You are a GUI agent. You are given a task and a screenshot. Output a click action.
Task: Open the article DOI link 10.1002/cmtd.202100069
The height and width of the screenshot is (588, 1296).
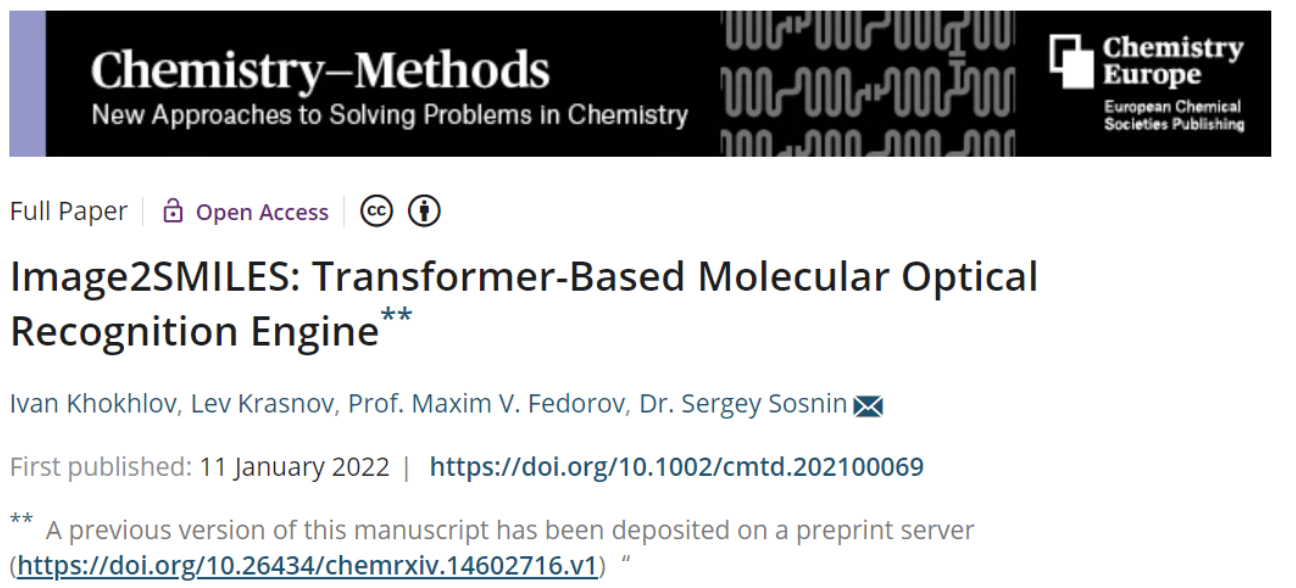(x=676, y=467)
